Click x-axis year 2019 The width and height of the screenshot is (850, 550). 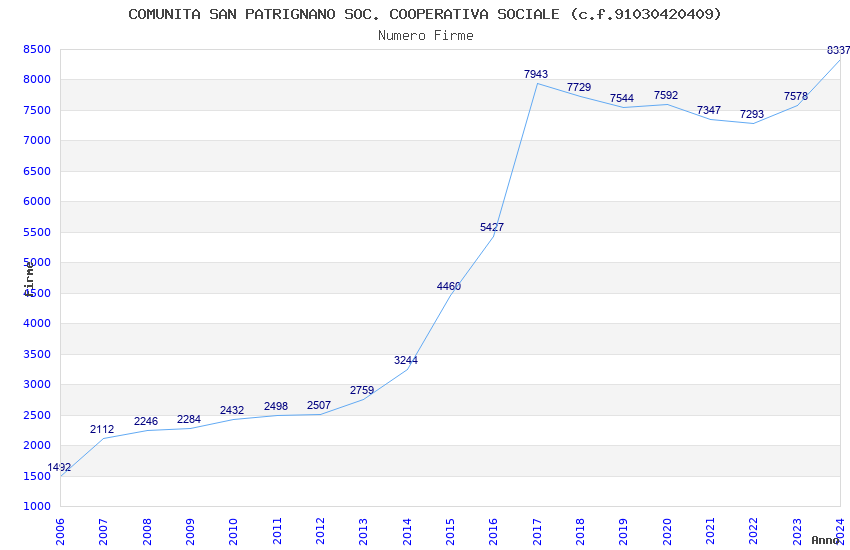pos(624,531)
